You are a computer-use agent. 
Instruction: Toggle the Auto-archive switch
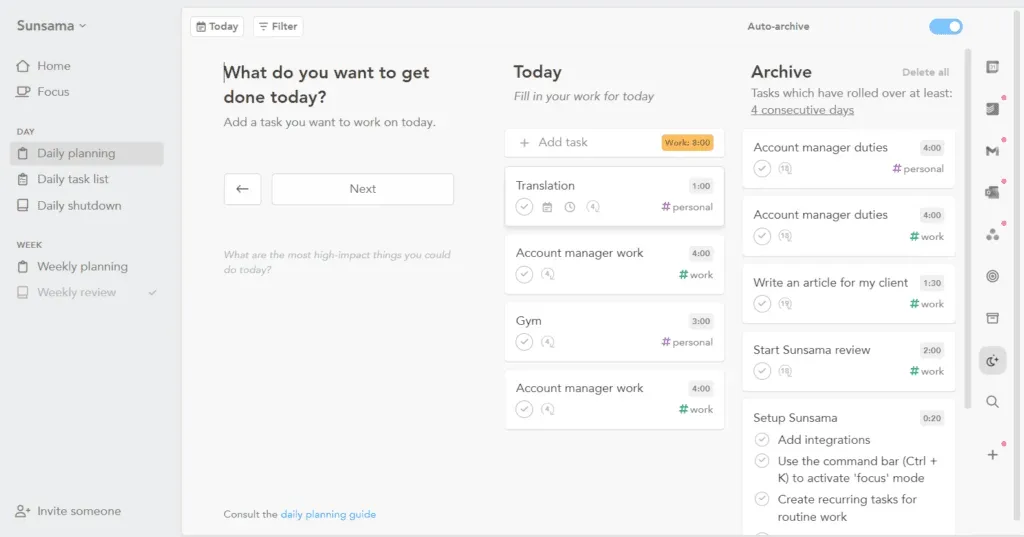pos(946,26)
